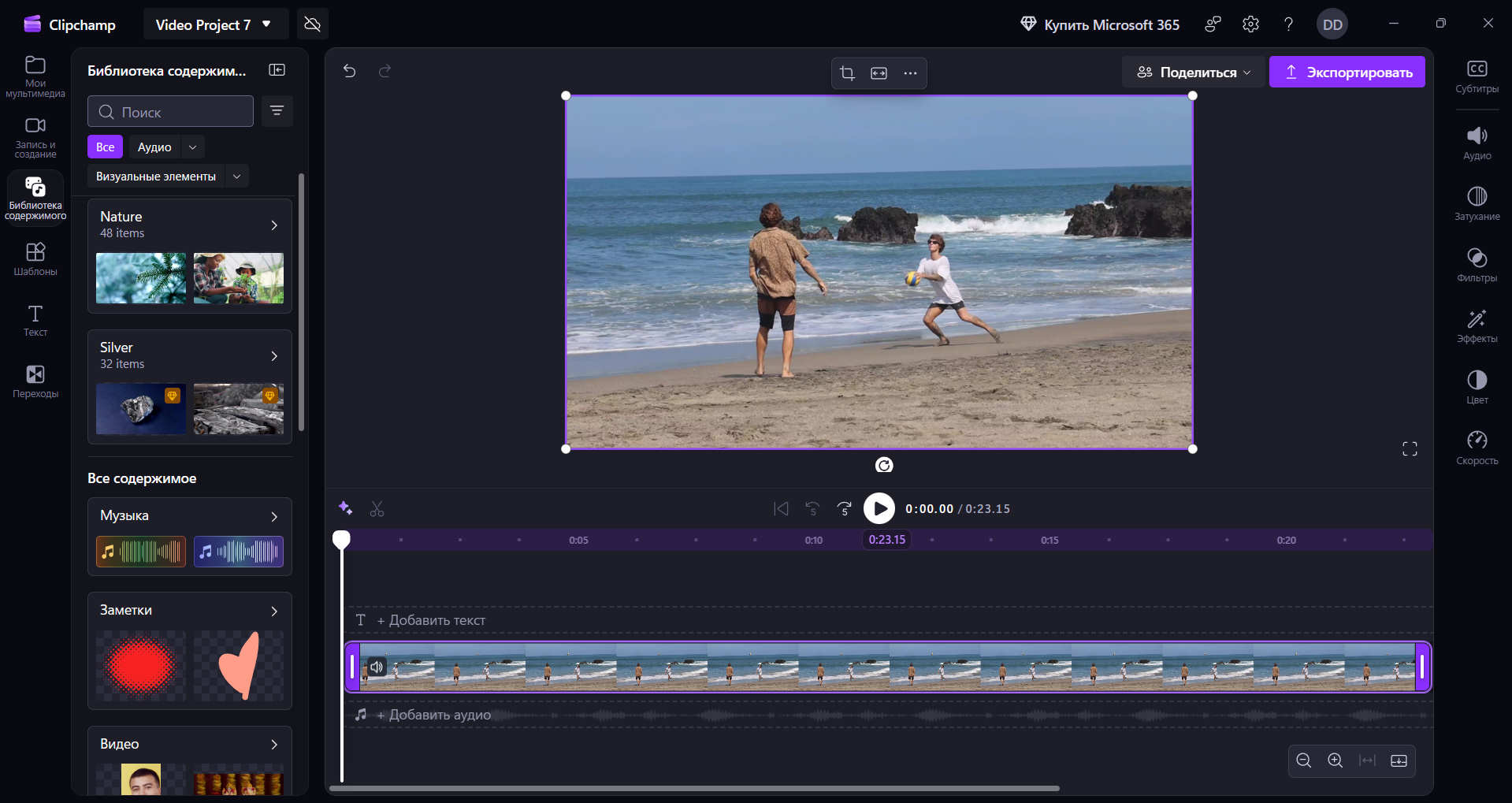Click Buy Microsoft 365 (Купить Microsoft 365)
This screenshot has height=803, width=1512.
pyautogui.click(x=1100, y=24)
